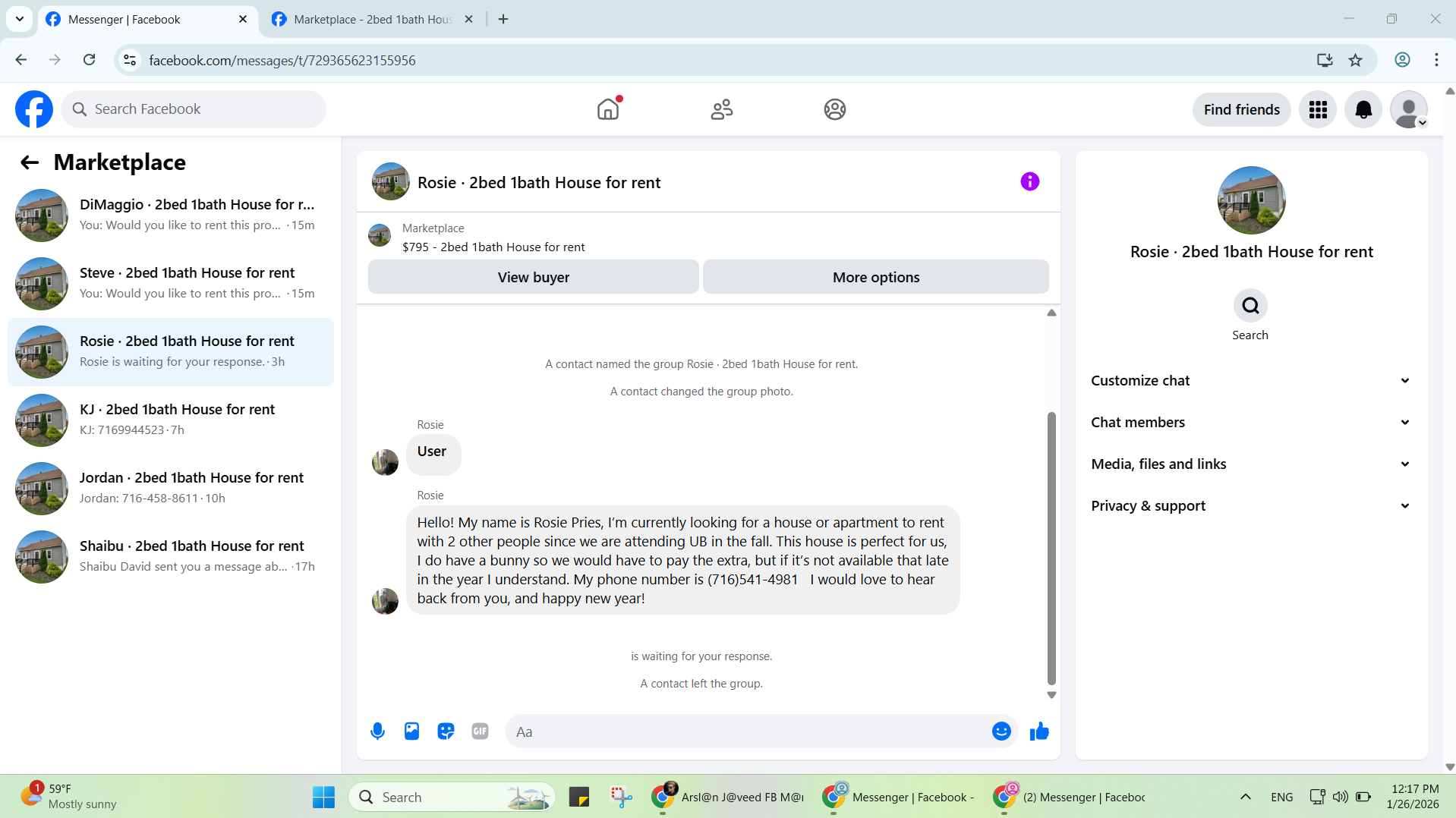The height and width of the screenshot is (818, 1456).
Task: Click the Rosie chat header title
Action: pyautogui.click(x=539, y=183)
